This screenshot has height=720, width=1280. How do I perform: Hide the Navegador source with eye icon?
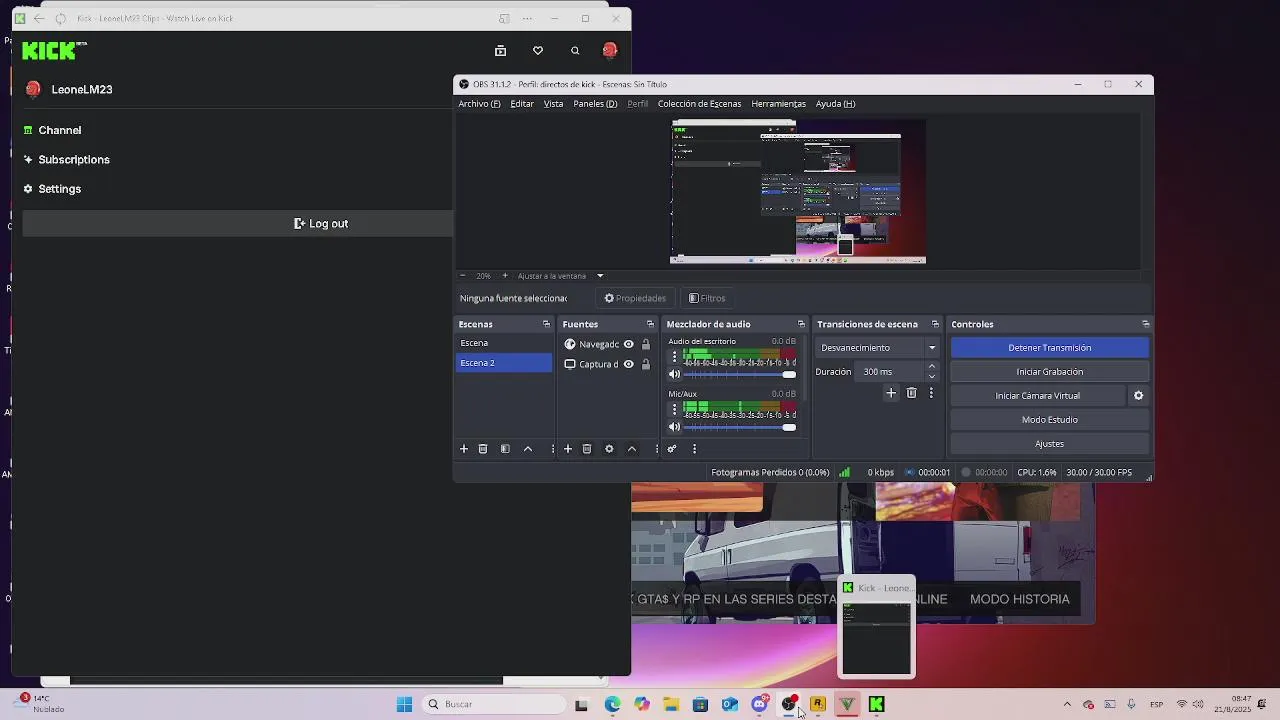(629, 344)
